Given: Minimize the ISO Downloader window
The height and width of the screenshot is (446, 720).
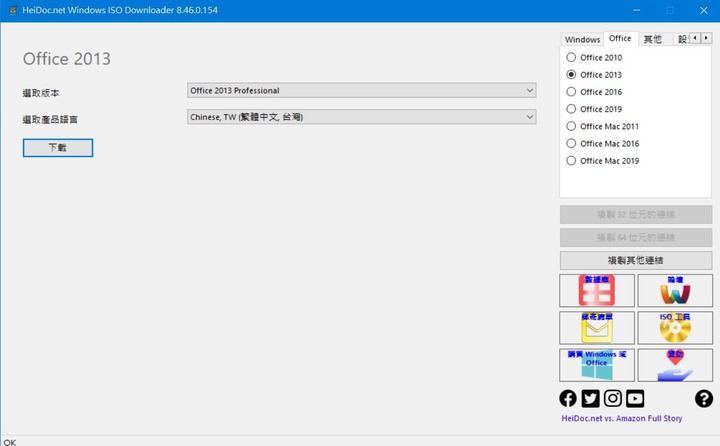Looking at the screenshot, I should 636,10.
